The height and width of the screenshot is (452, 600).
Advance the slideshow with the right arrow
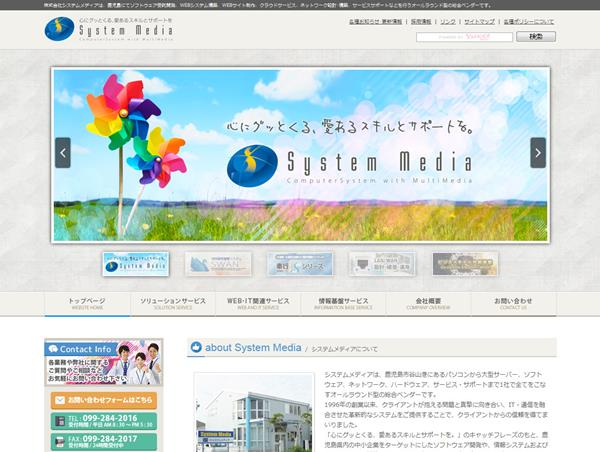(x=538, y=153)
